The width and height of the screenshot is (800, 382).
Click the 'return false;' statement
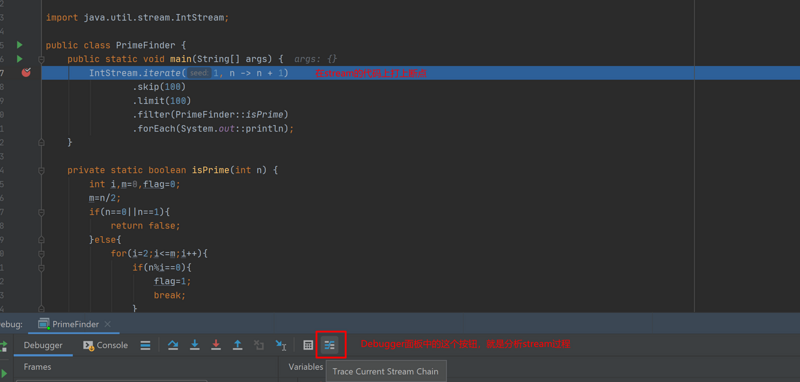[x=145, y=225]
